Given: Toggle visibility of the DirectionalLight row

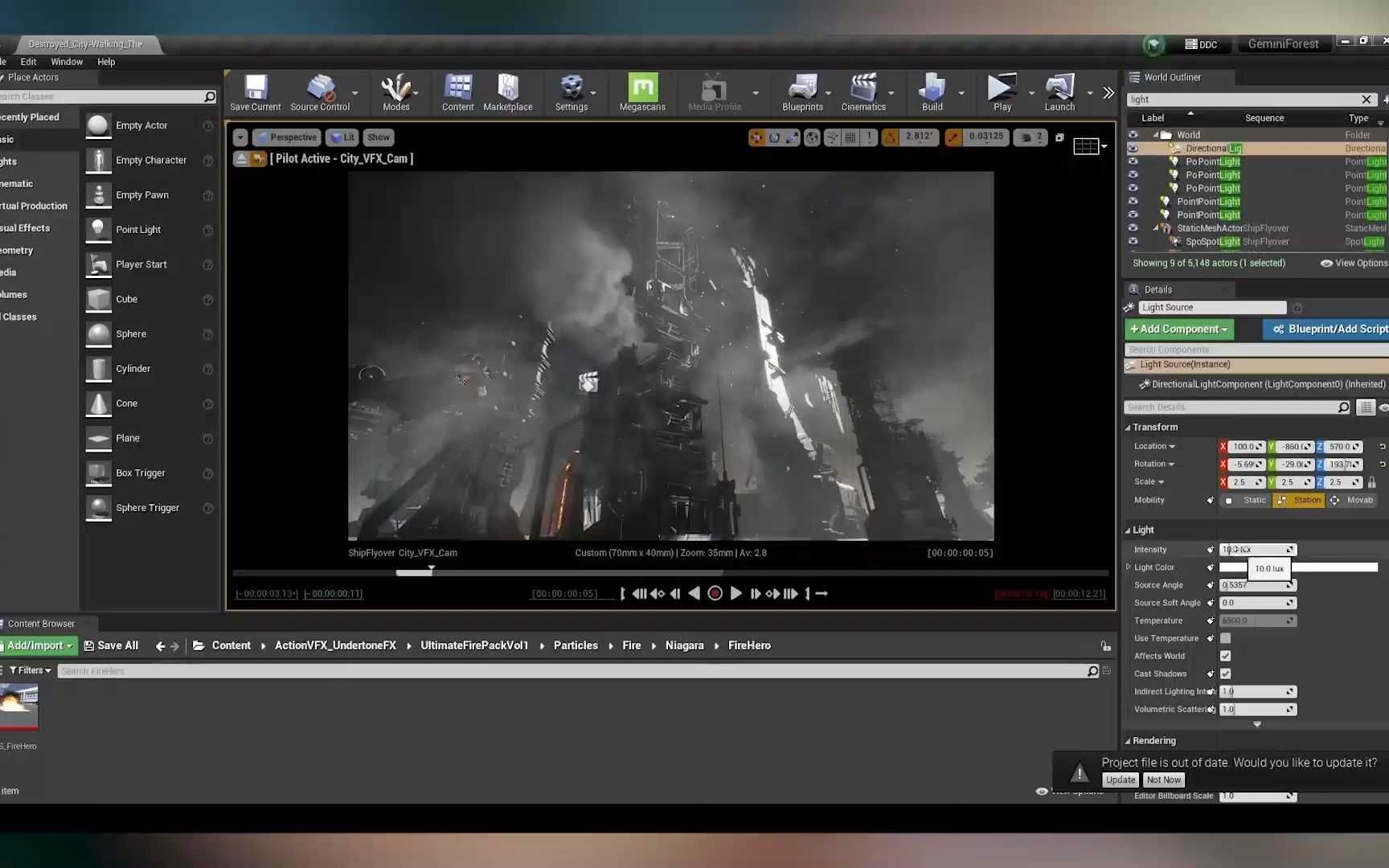Looking at the screenshot, I should tap(1133, 148).
